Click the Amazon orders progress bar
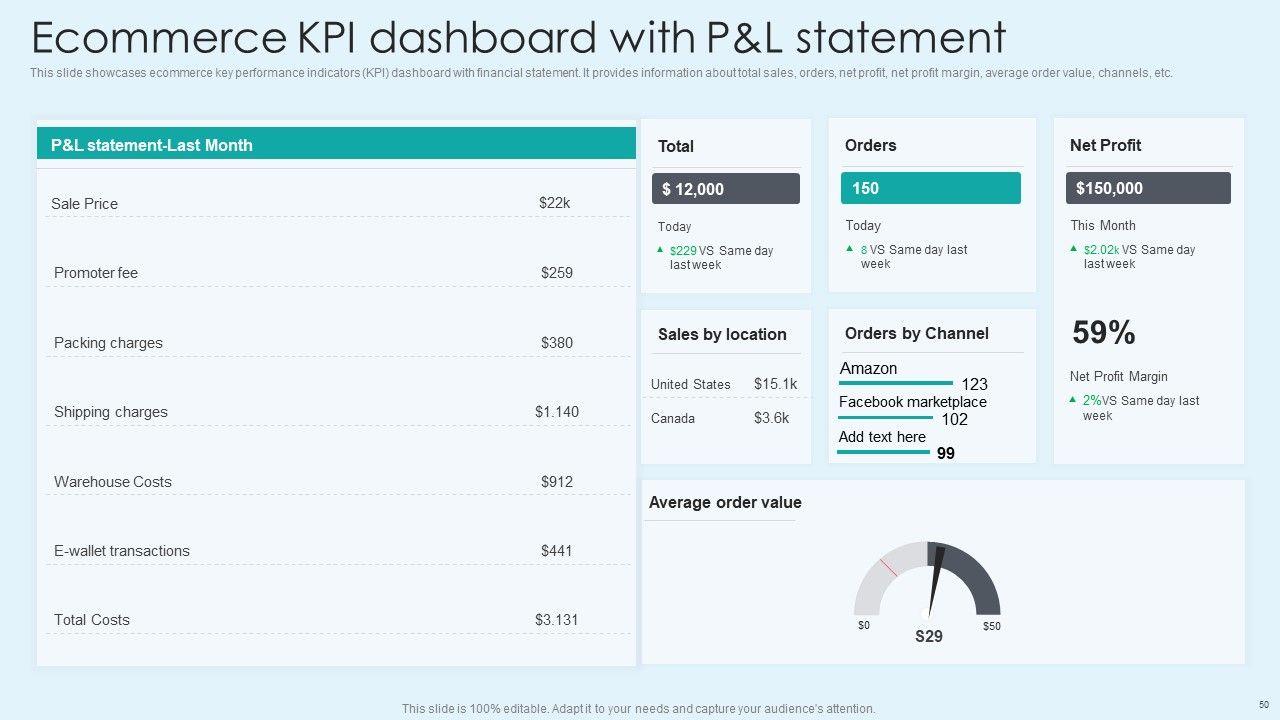Image resolution: width=1280 pixels, height=720 pixels. coord(896,383)
